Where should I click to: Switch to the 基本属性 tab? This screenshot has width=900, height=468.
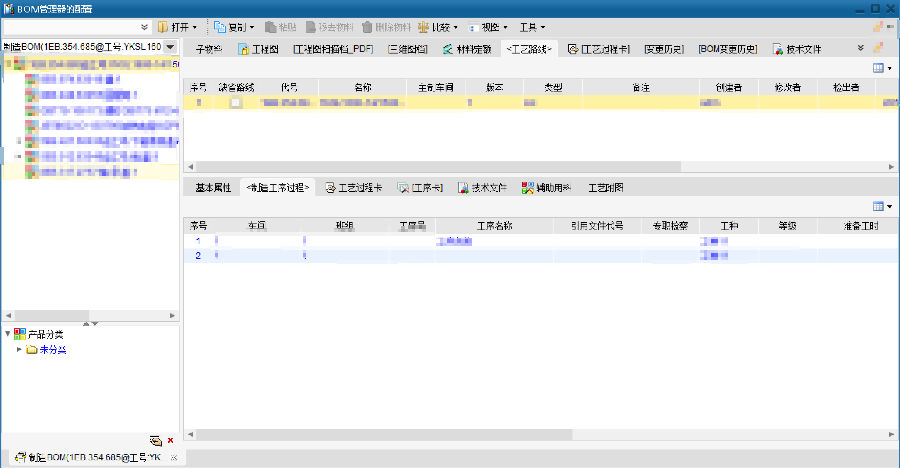213,188
